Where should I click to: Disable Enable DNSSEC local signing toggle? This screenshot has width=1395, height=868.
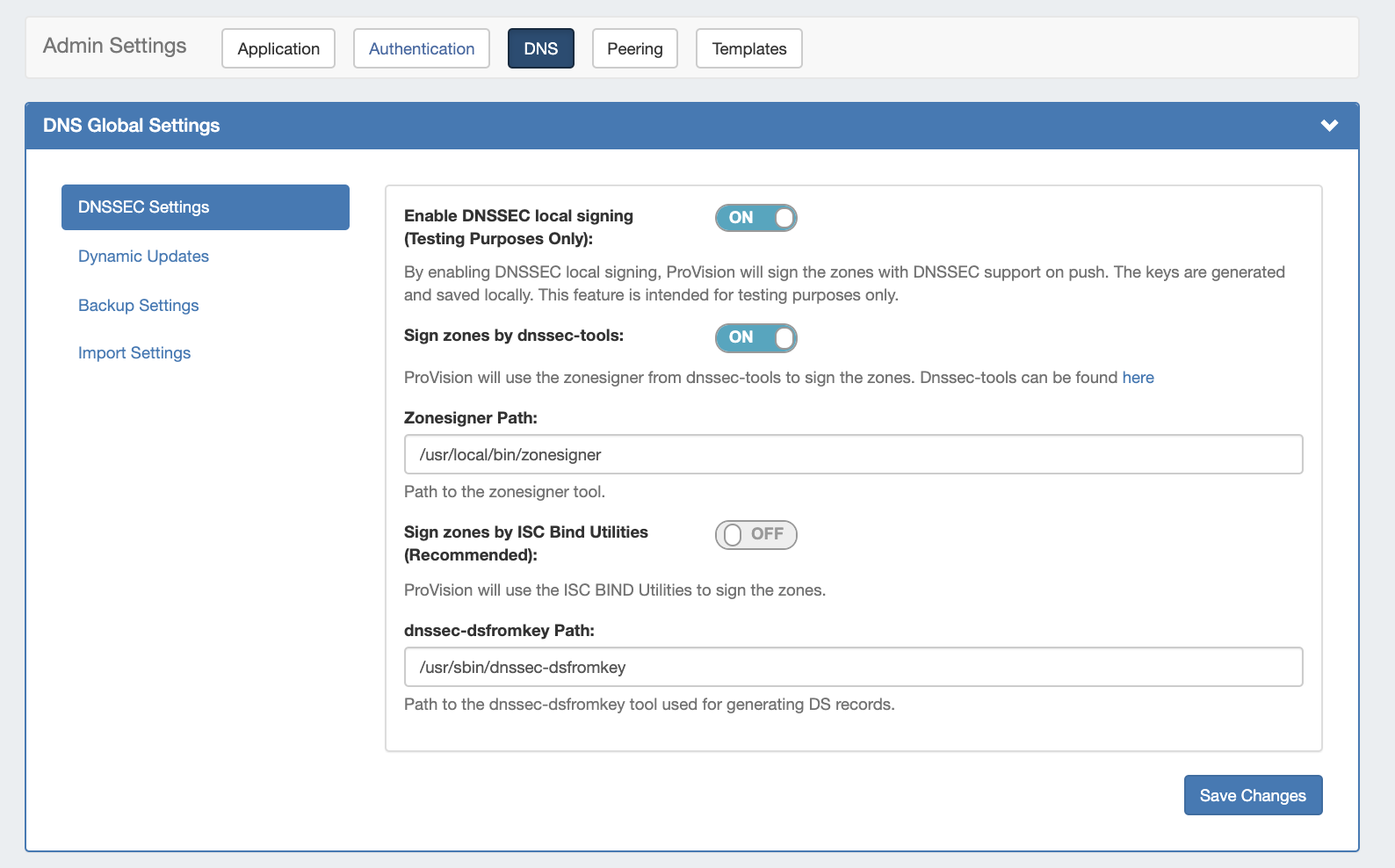[x=755, y=218]
